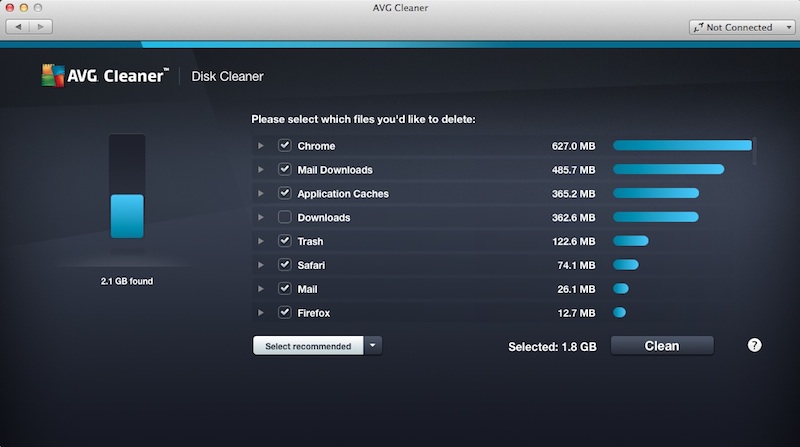Click the 362.6 MB value
Viewport: 800px width, 447px height.
(x=573, y=218)
